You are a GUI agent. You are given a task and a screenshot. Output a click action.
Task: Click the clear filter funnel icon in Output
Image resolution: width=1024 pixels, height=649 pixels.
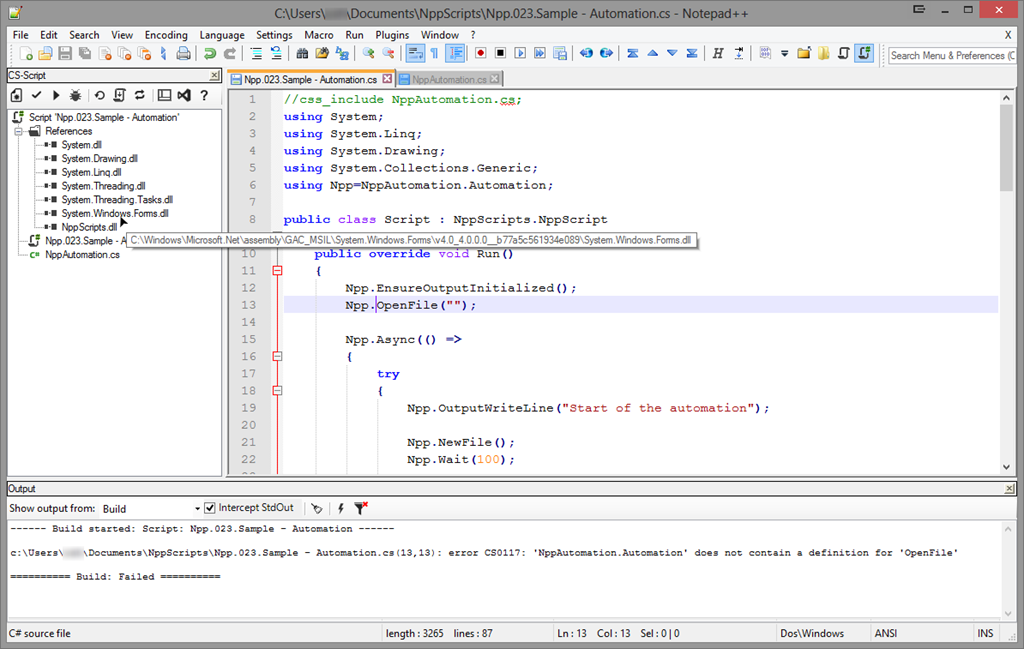click(x=361, y=509)
